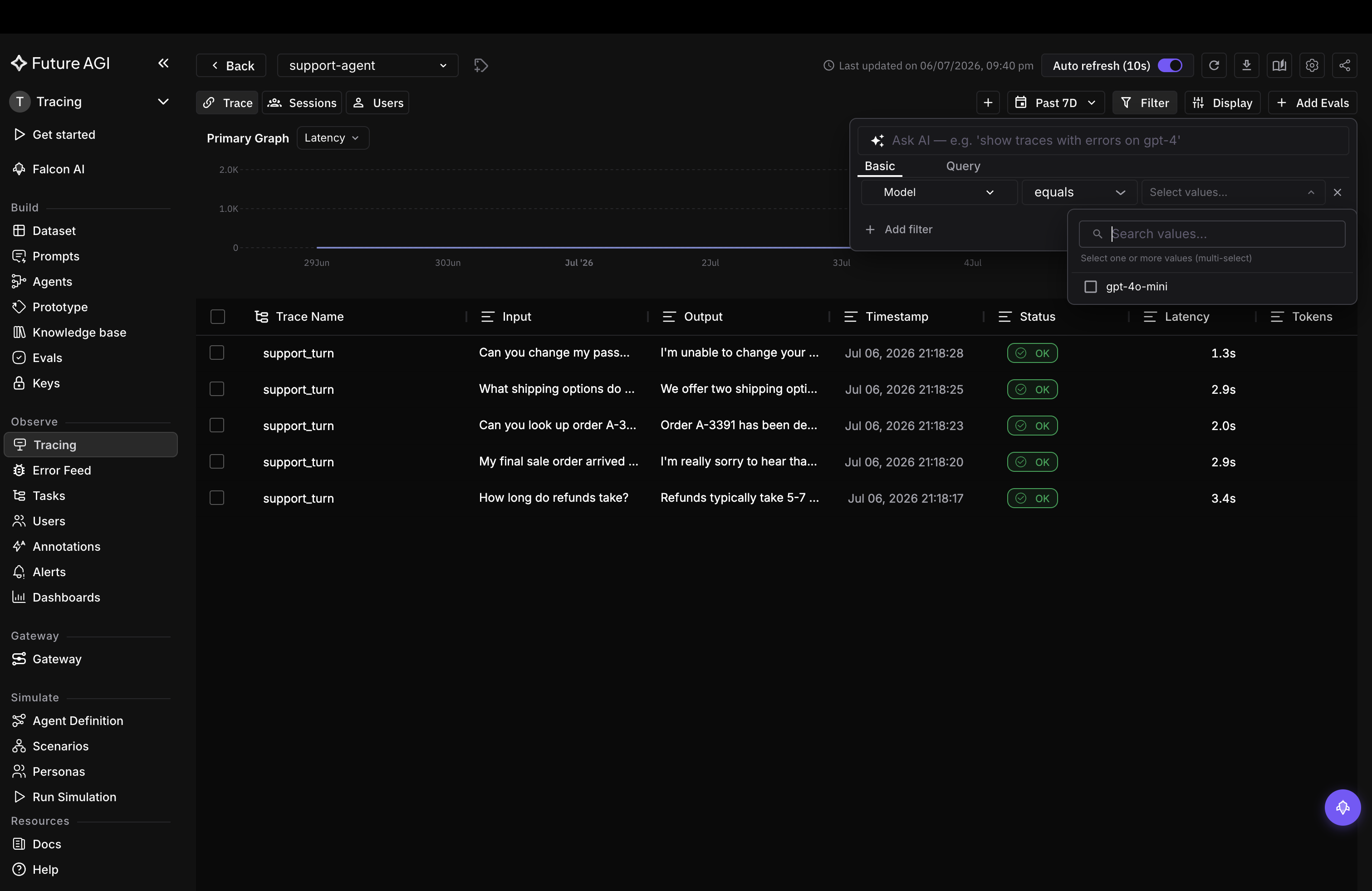This screenshot has width=1372, height=891.
Task: Select the Query filter tab
Action: (x=963, y=166)
